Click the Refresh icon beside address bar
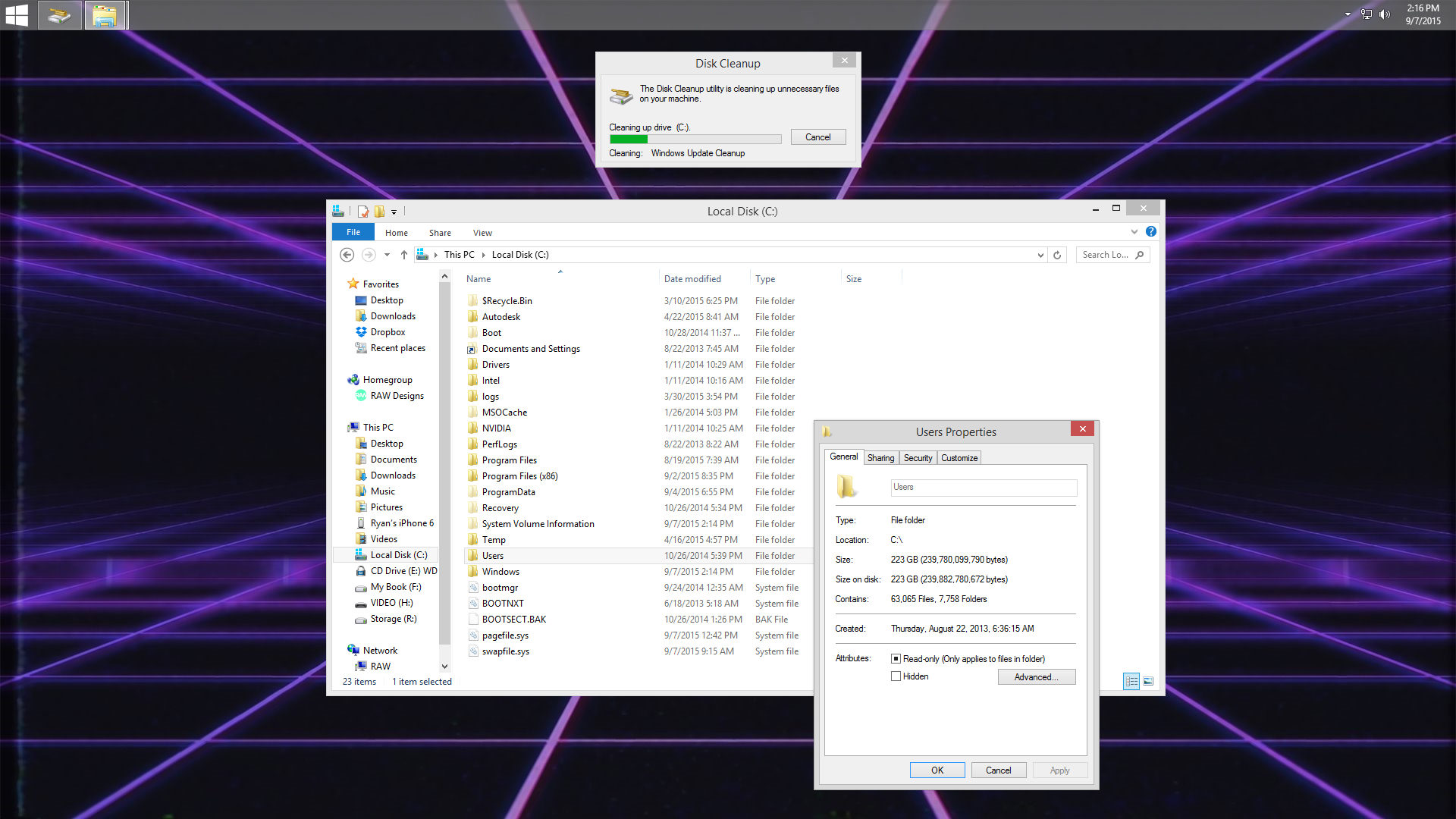1456x819 pixels. click(1057, 255)
